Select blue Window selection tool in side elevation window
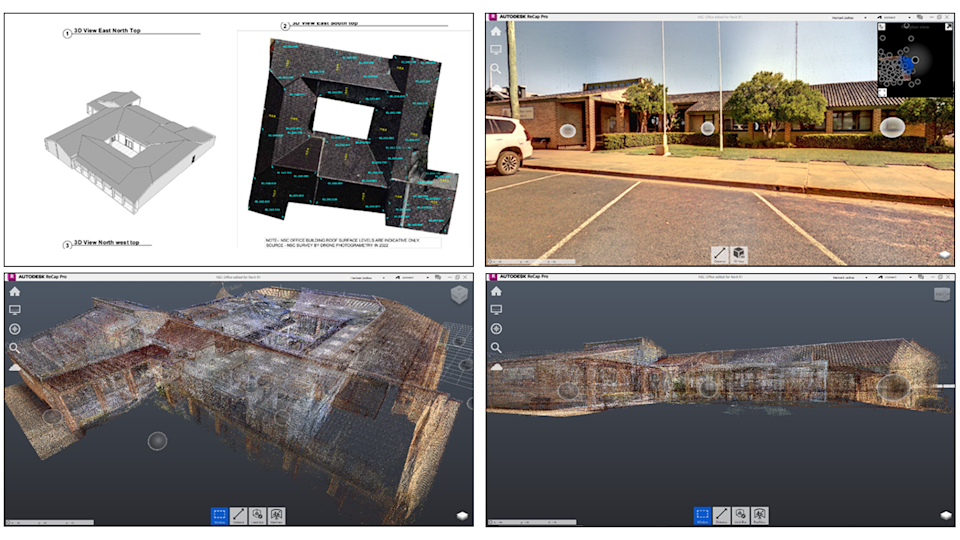This screenshot has width=960, height=540. point(702,516)
